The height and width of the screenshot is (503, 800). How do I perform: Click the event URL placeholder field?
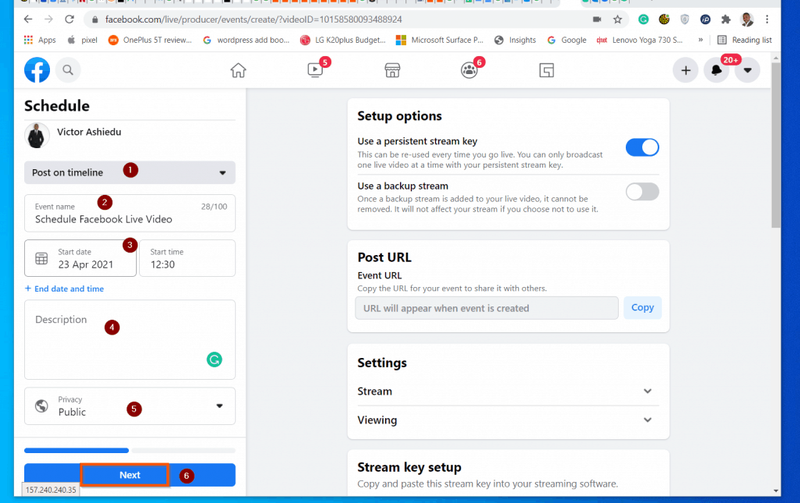click(487, 308)
